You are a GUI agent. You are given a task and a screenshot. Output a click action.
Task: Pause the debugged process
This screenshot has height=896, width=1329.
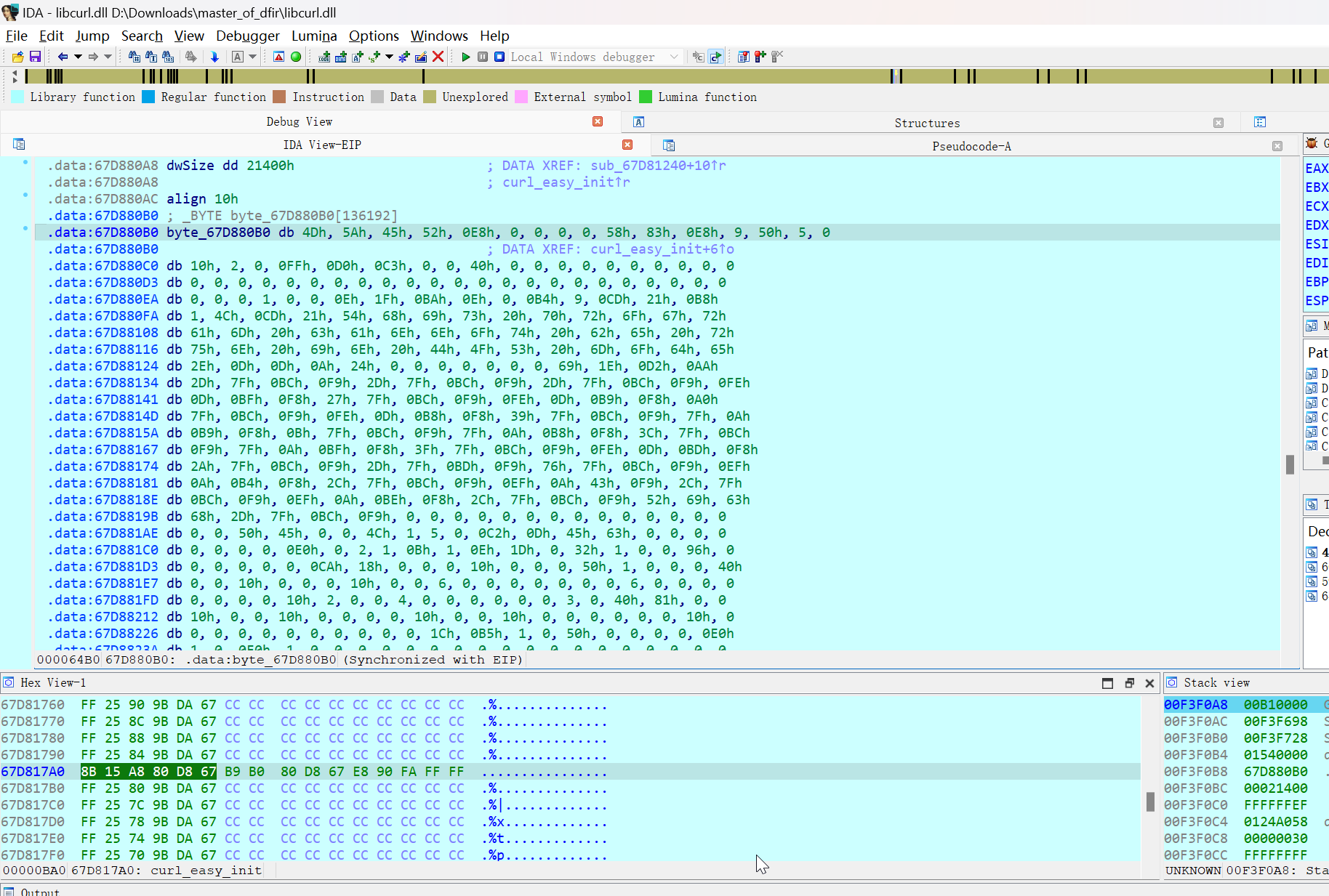(x=483, y=57)
